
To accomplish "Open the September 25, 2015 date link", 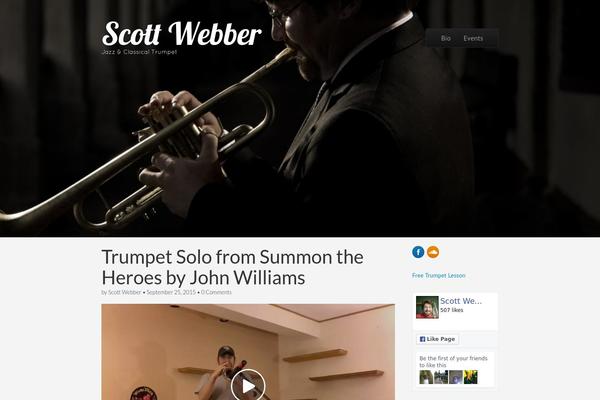I will [x=171, y=292].
